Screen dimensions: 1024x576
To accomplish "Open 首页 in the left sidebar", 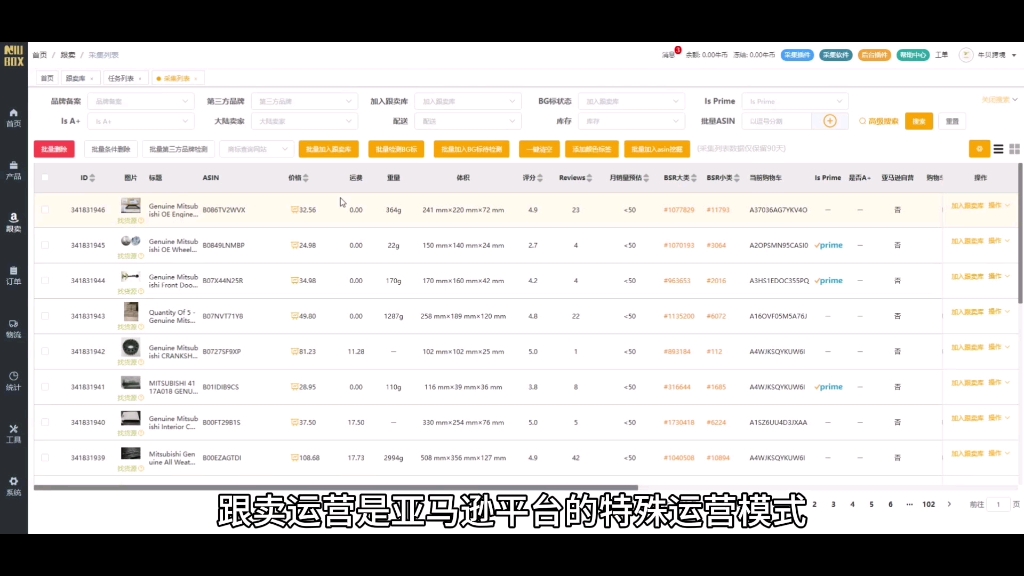I will click(13, 118).
